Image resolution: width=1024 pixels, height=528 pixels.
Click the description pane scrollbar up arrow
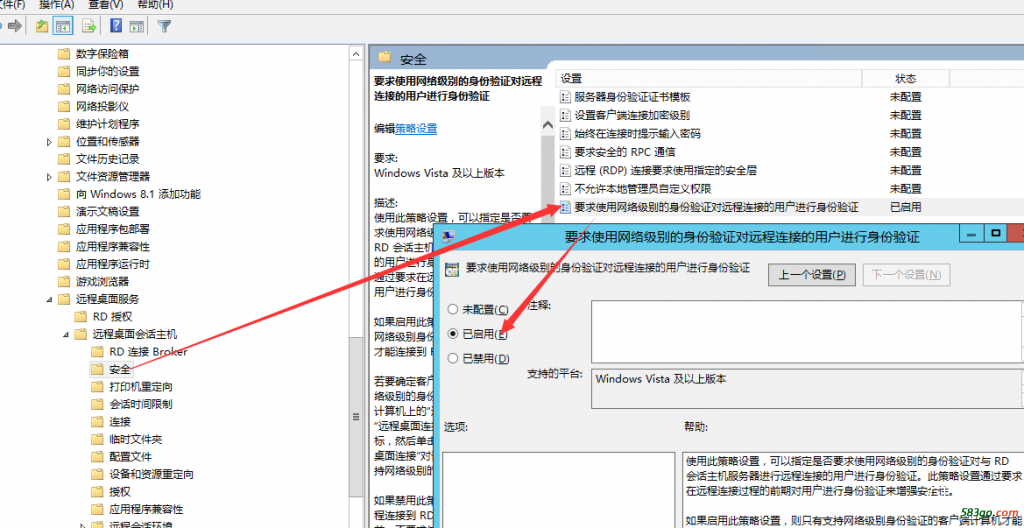pyautogui.click(x=547, y=126)
